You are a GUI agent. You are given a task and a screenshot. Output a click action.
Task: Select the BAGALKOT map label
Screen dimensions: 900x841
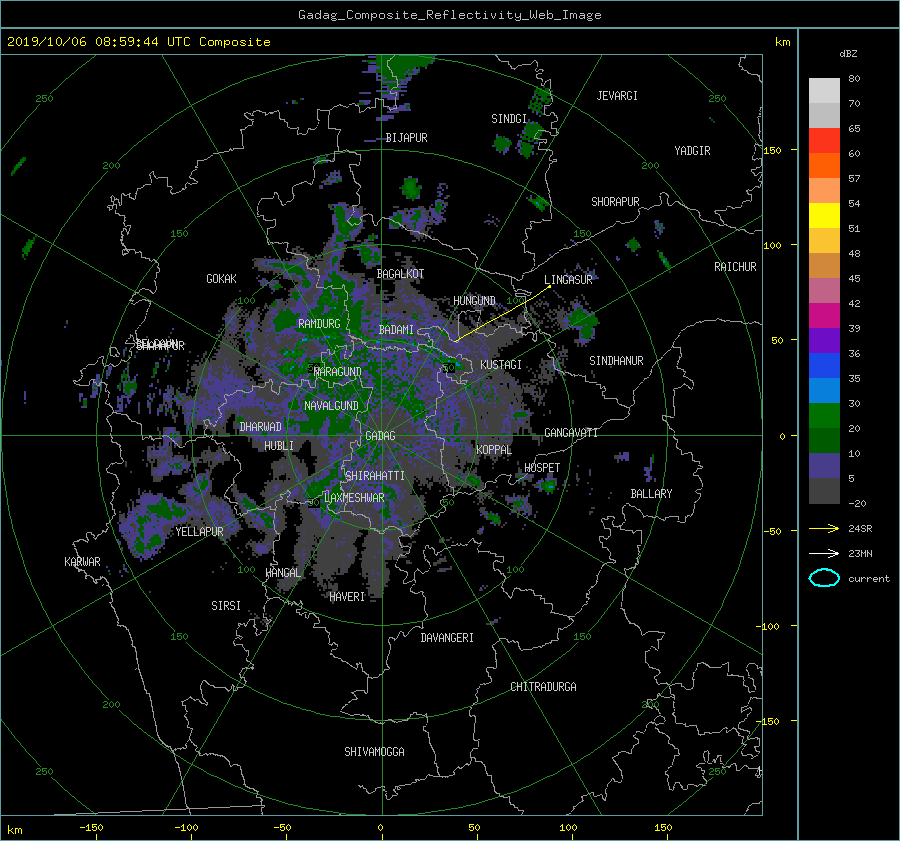[x=400, y=274]
